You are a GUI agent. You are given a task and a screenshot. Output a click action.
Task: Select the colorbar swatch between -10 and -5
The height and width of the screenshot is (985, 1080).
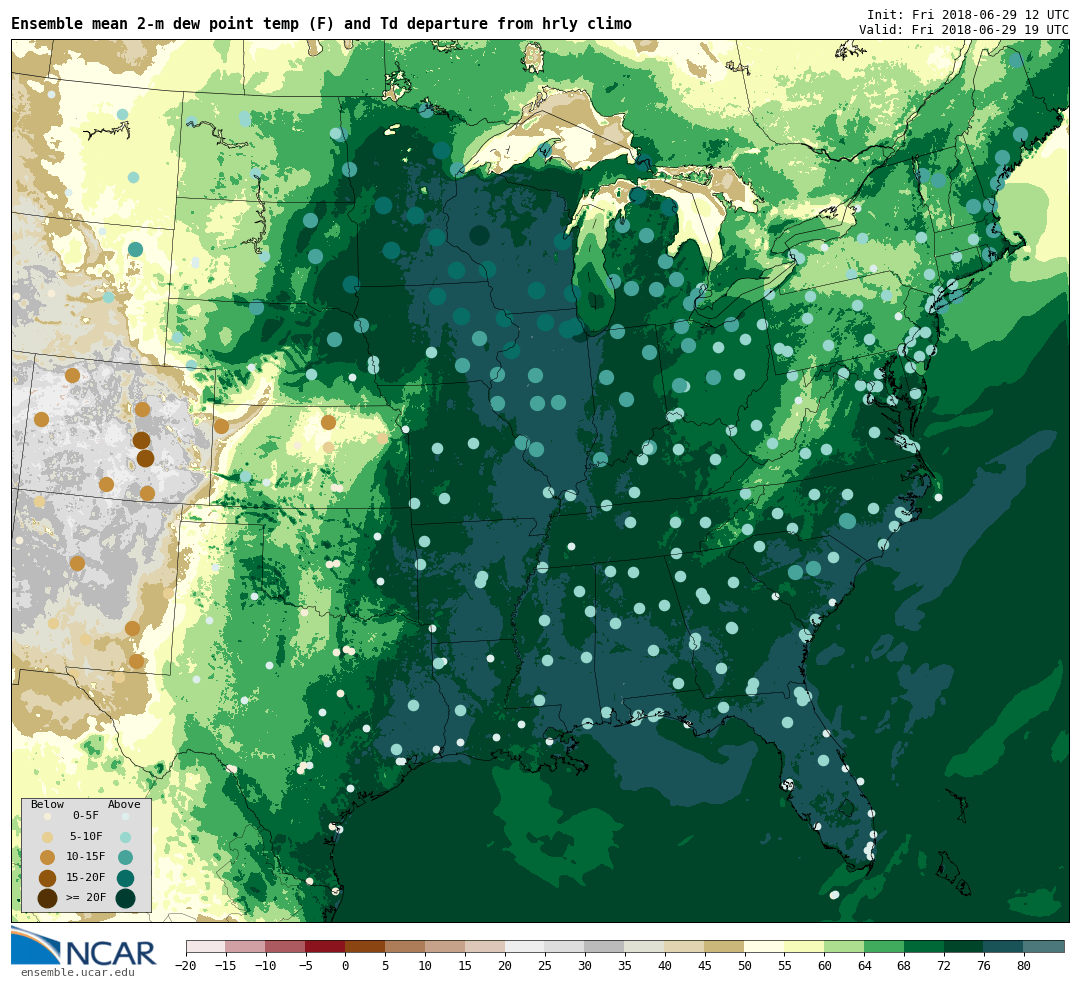(x=286, y=946)
